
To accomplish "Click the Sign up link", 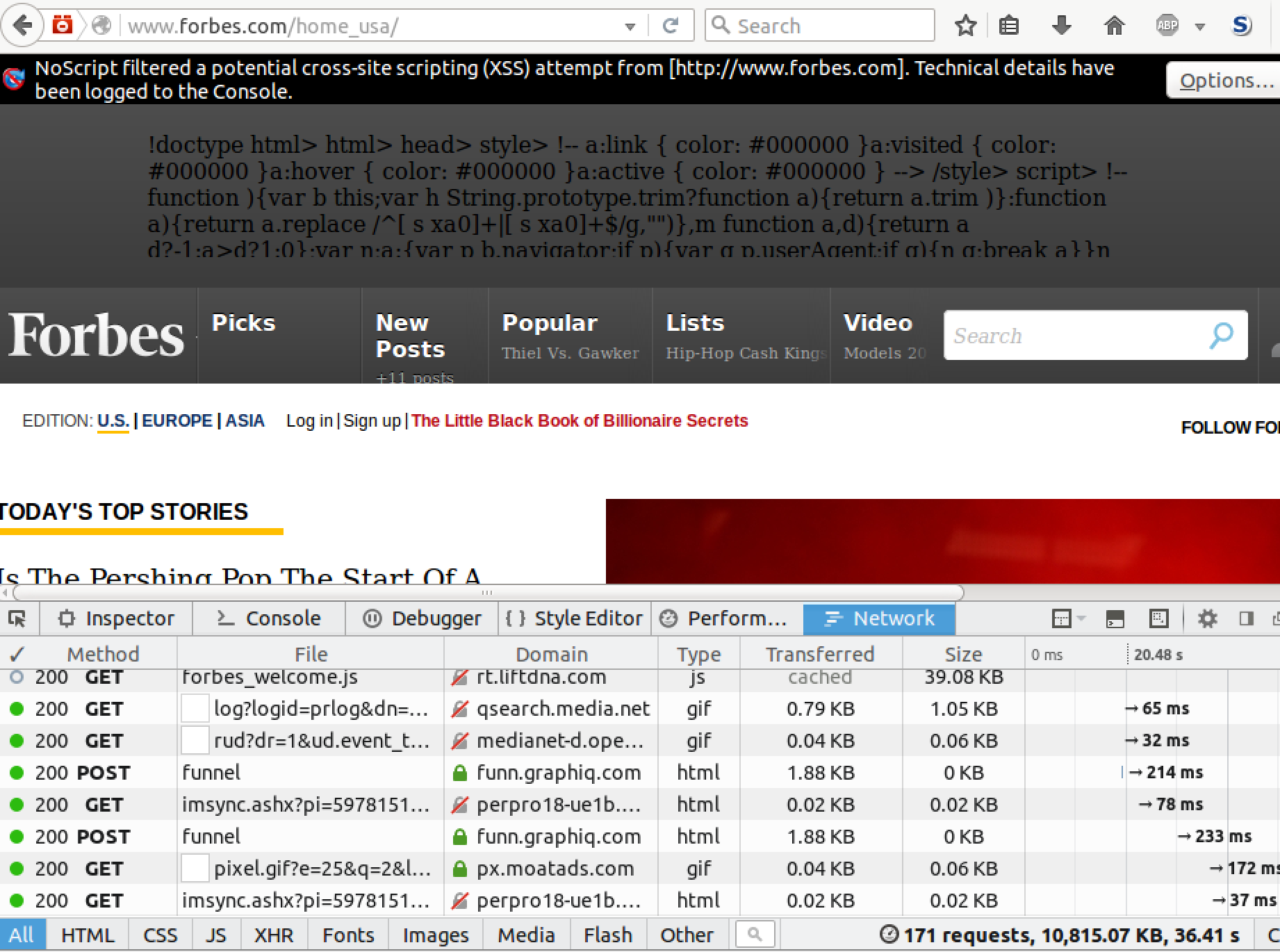I will pyautogui.click(x=372, y=421).
